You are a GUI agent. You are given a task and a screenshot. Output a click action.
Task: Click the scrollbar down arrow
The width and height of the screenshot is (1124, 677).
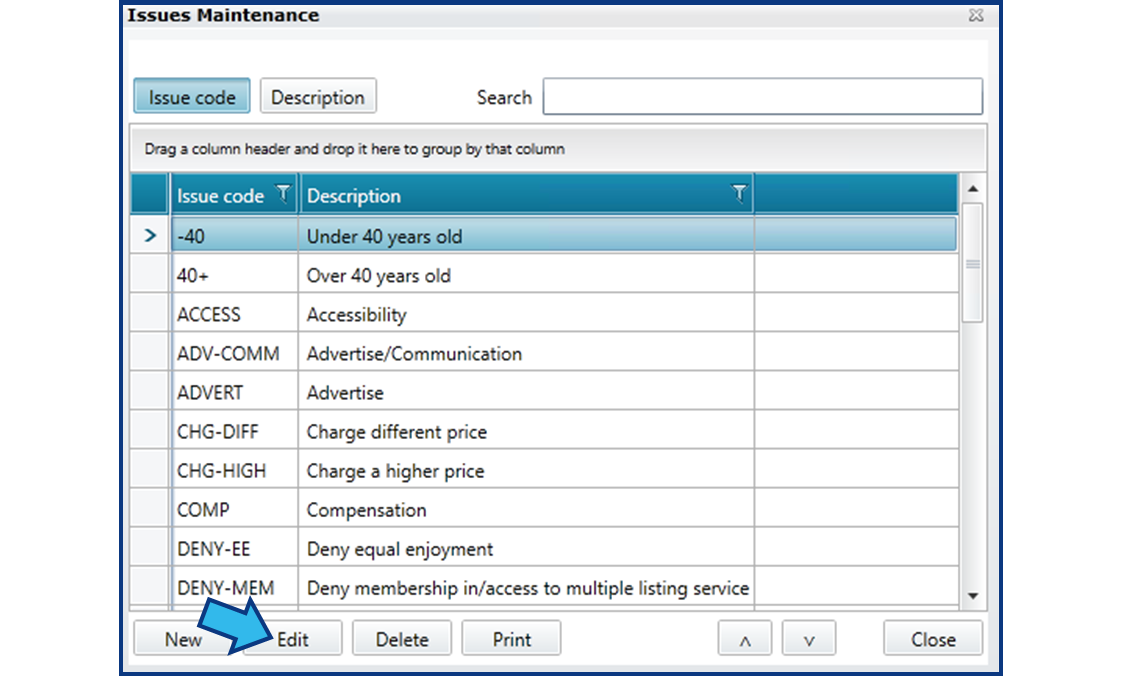(x=973, y=596)
